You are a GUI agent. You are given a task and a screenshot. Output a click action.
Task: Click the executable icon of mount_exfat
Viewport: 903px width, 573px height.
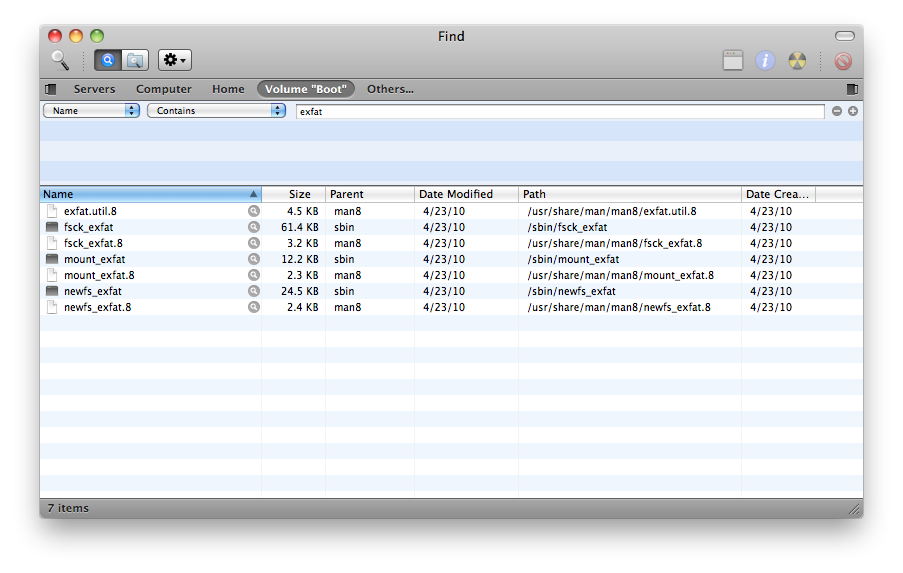click(52, 260)
